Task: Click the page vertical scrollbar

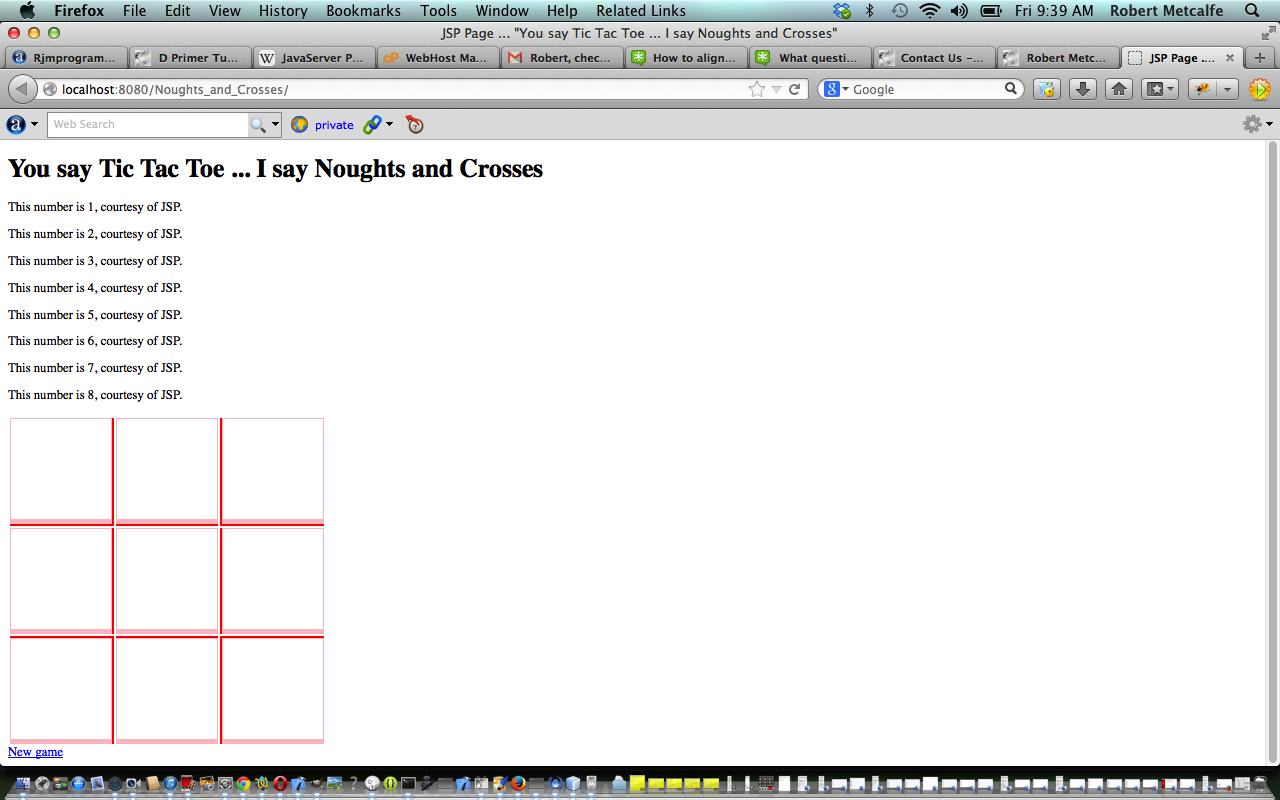Action: click(x=1272, y=452)
